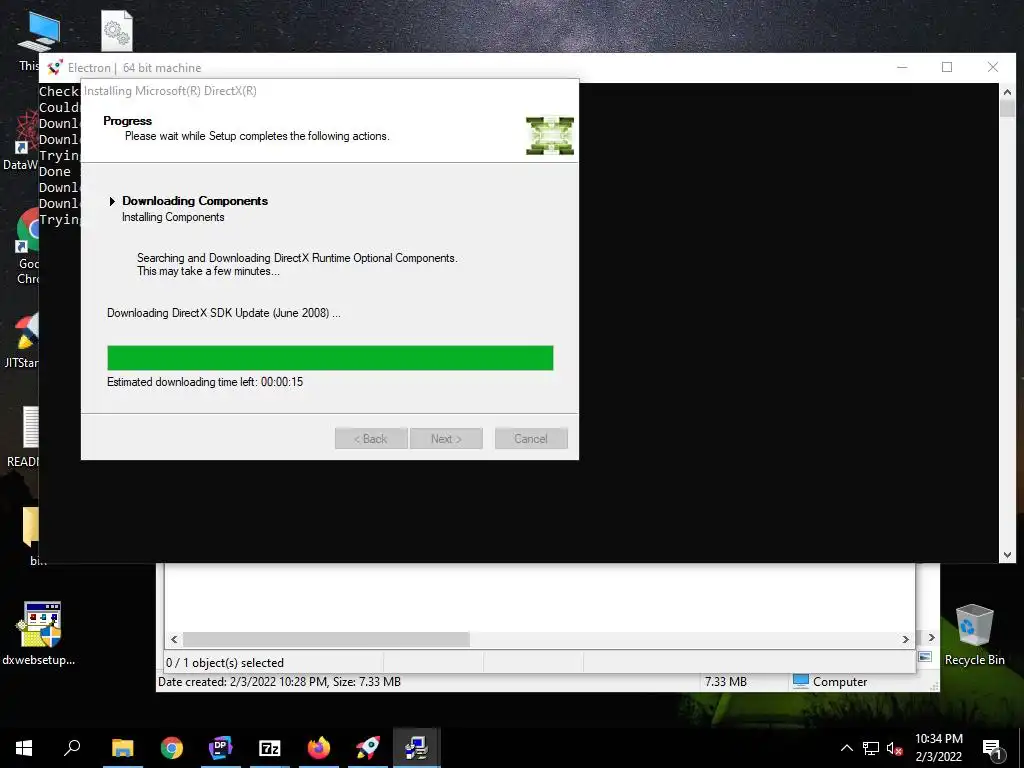Click right arrow of horizontal scrollbar
The height and width of the screenshot is (768, 1024).
[x=905, y=639]
